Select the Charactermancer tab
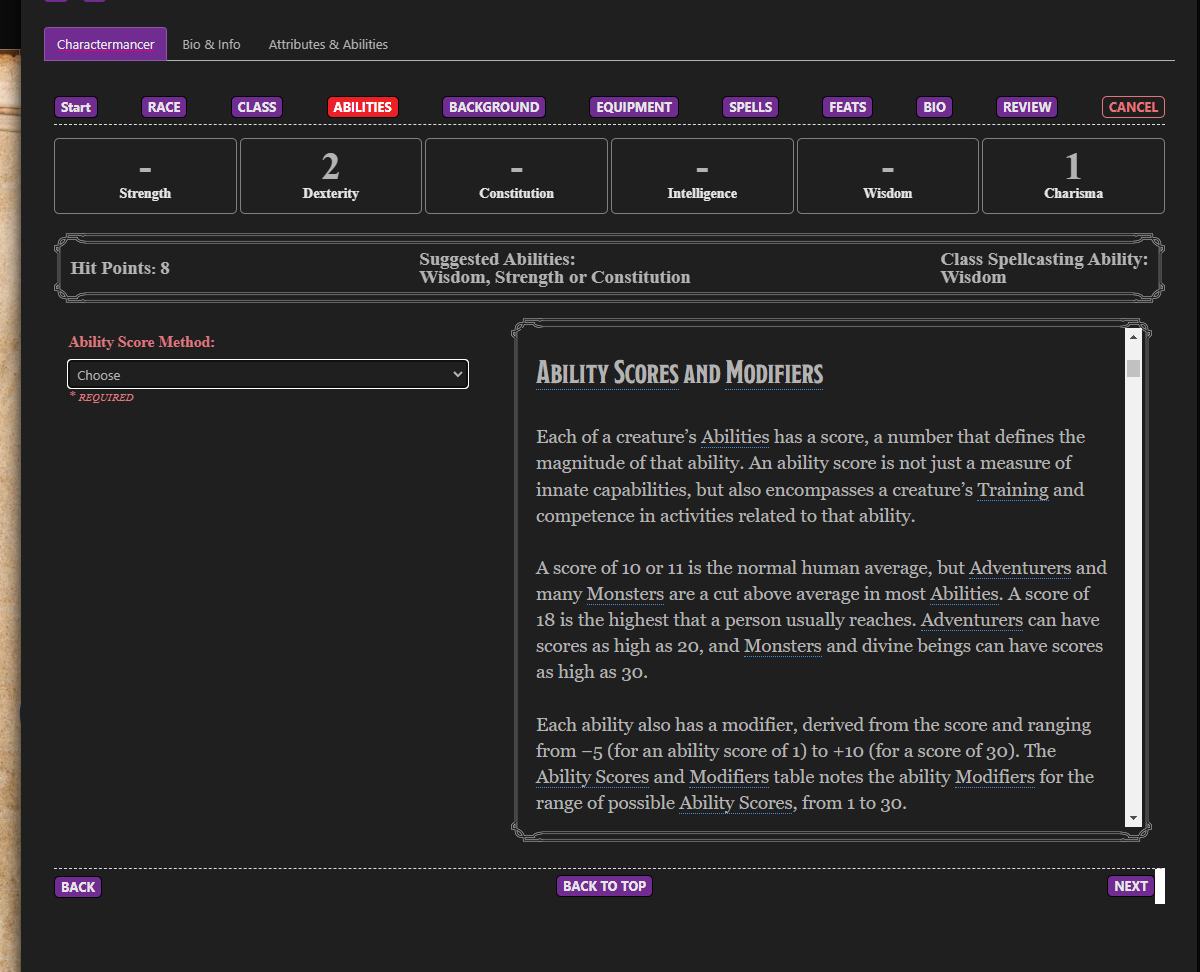Viewport: 1200px width, 972px height. point(105,45)
